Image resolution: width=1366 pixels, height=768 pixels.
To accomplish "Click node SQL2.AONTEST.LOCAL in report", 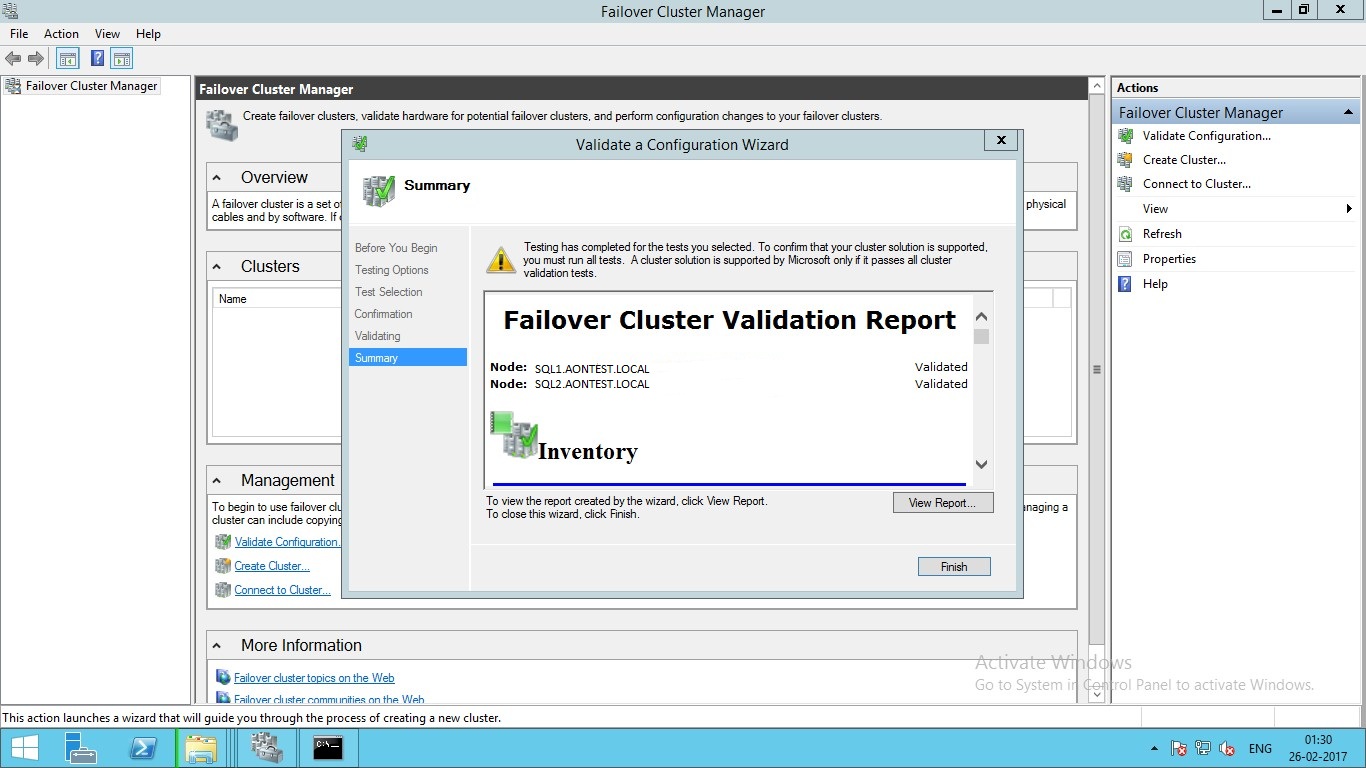I will (592, 384).
